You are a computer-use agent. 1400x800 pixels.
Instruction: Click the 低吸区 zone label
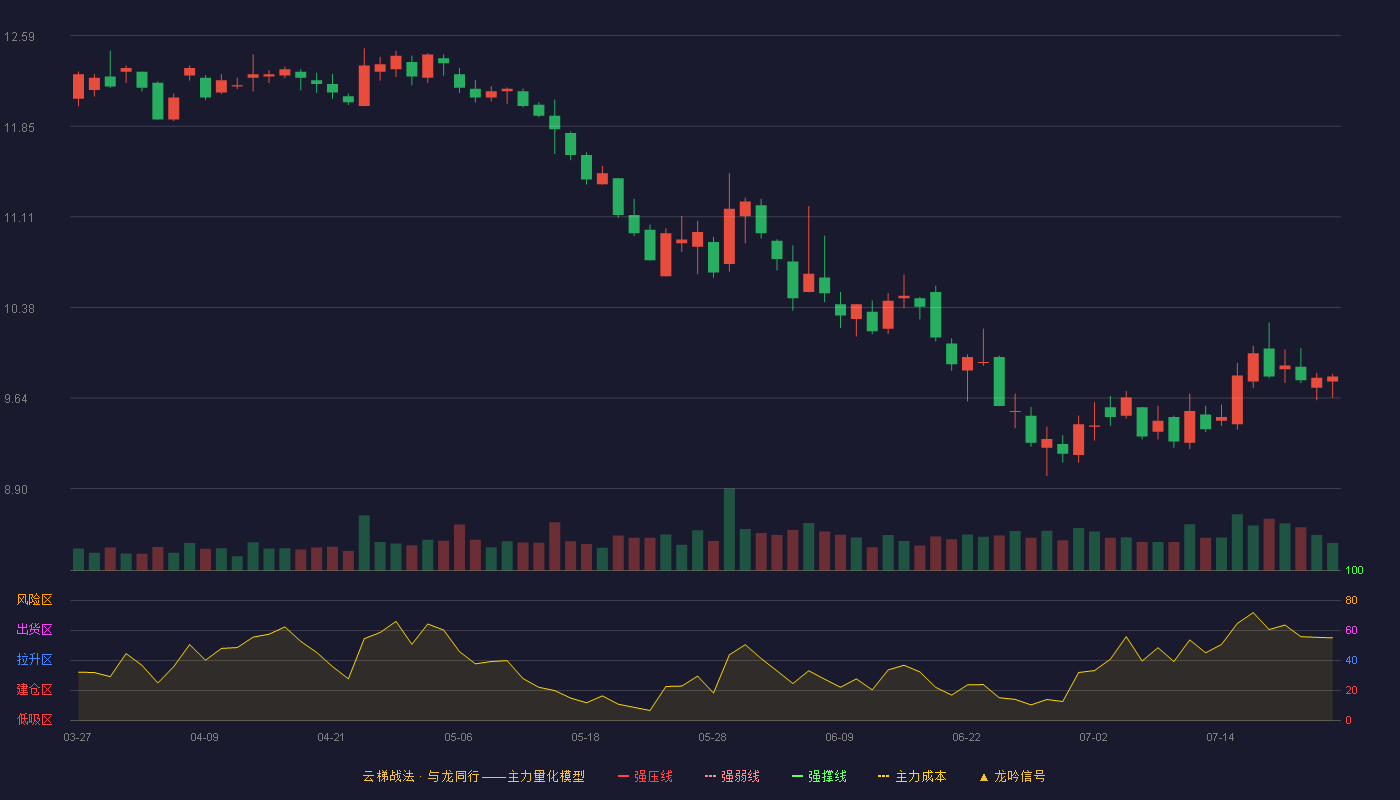(34, 720)
